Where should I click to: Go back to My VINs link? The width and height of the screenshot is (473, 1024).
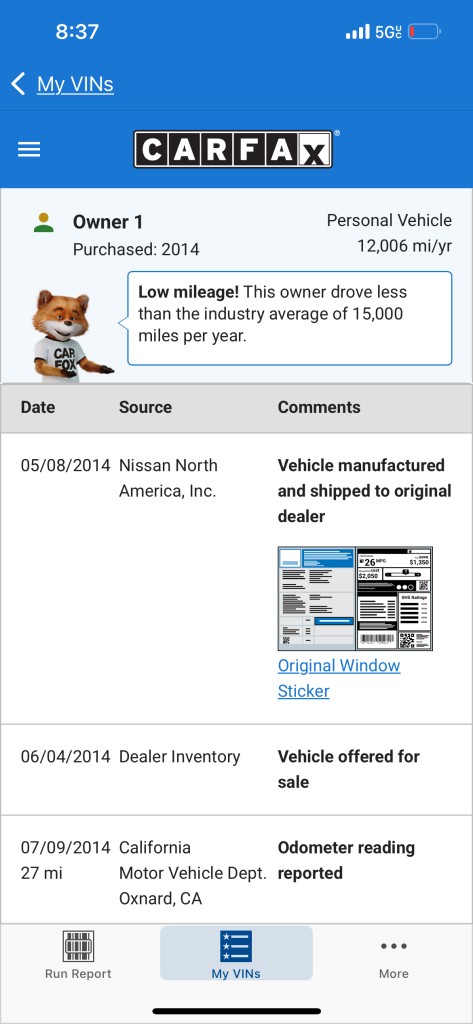click(75, 84)
